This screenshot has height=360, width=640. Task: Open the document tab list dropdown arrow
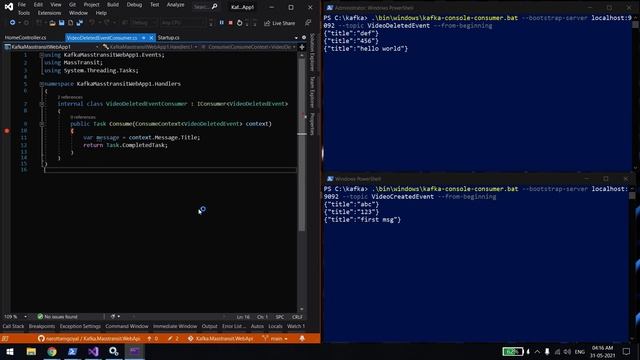pyautogui.click(x=296, y=38)
